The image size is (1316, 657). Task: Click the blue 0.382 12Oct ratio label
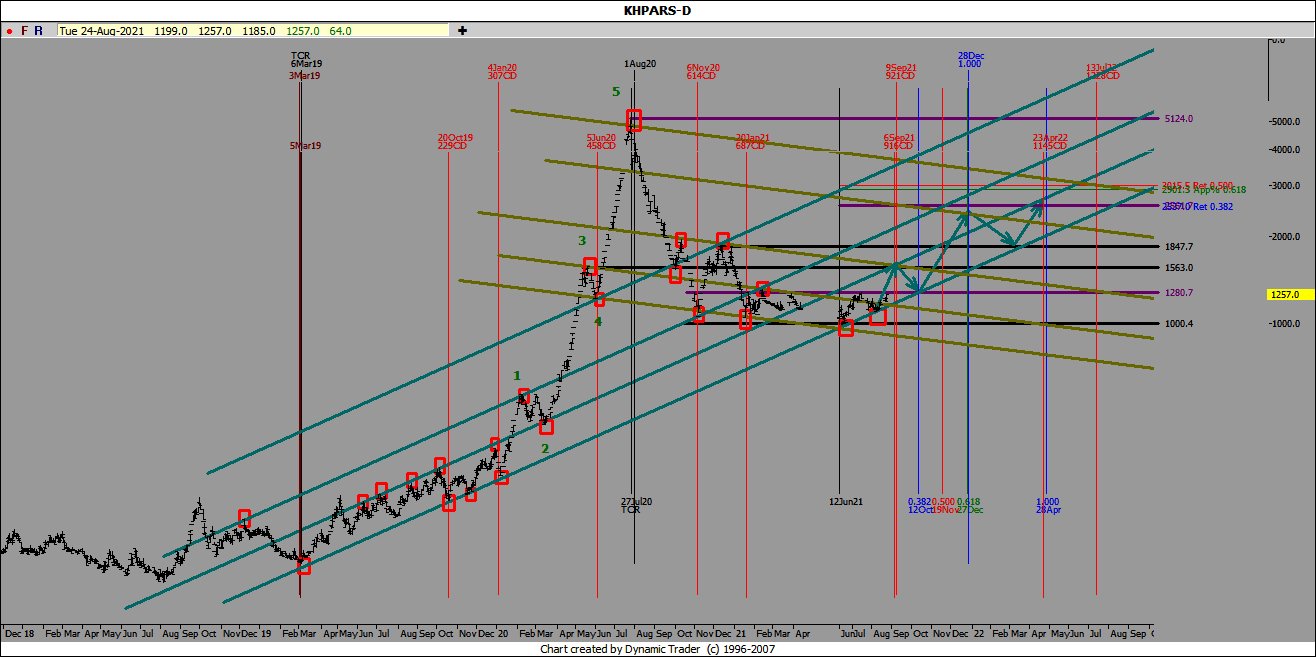point(919,505)
